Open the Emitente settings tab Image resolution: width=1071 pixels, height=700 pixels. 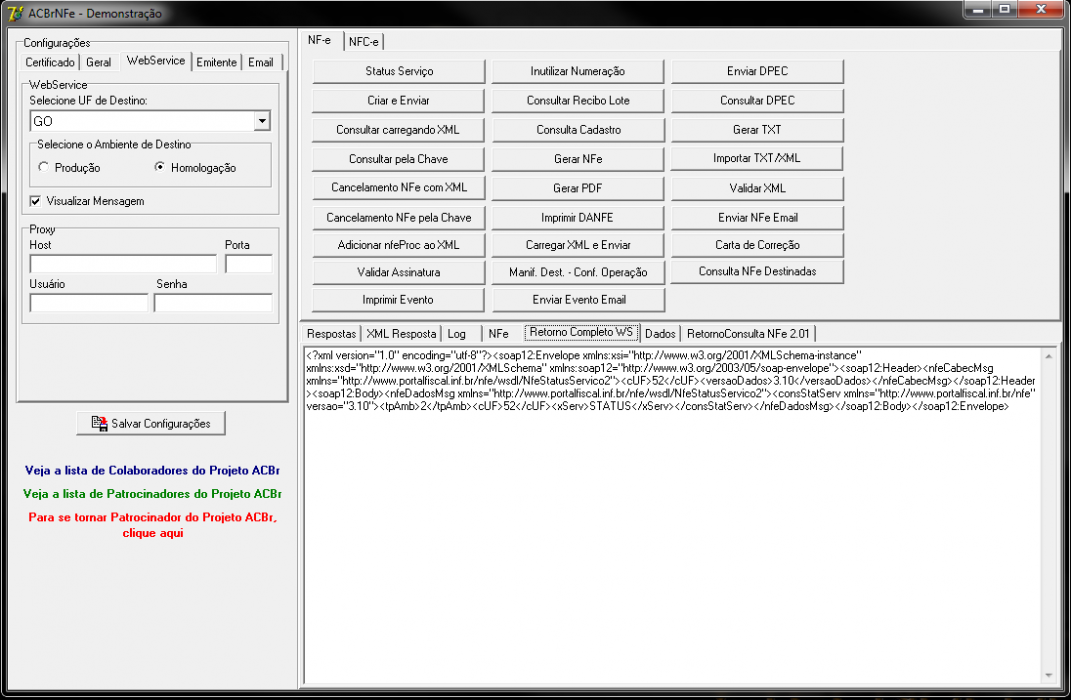click(217, 62)
